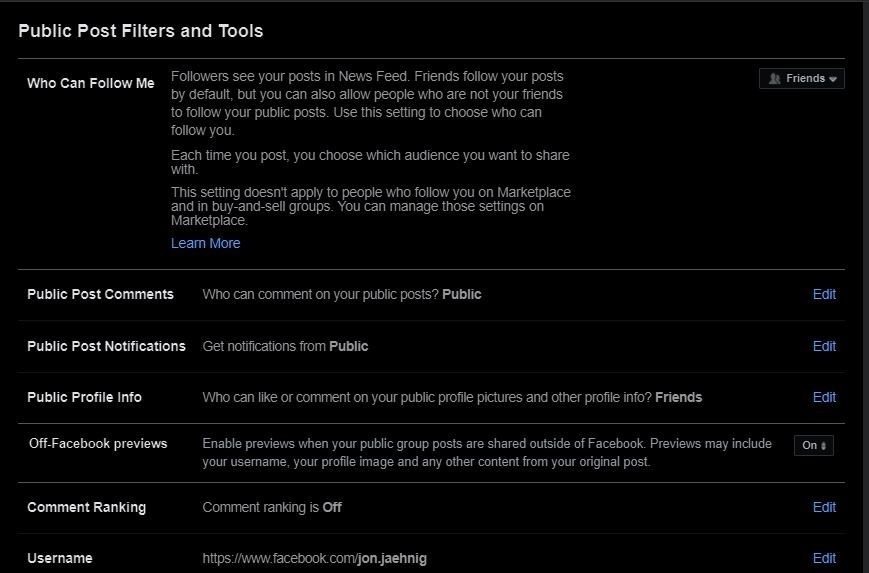Toggle the Off-Facebook previews On selector
869x573 pixels.
click(814, 446)
